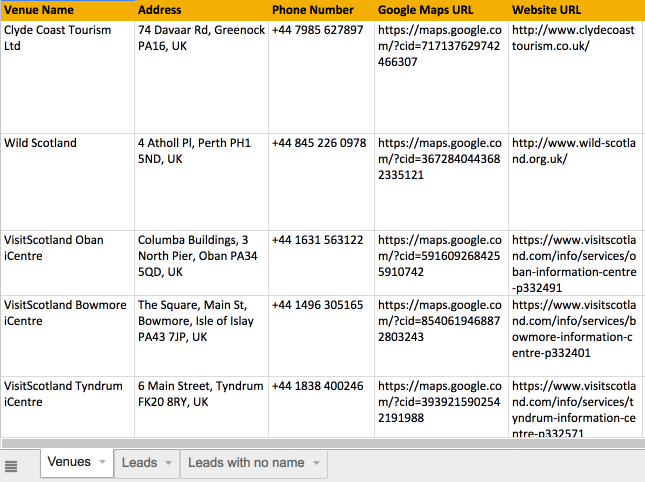Expand Leads with no name tab dropdown arrow
This screenshot has height=482, width=645.
316,463
